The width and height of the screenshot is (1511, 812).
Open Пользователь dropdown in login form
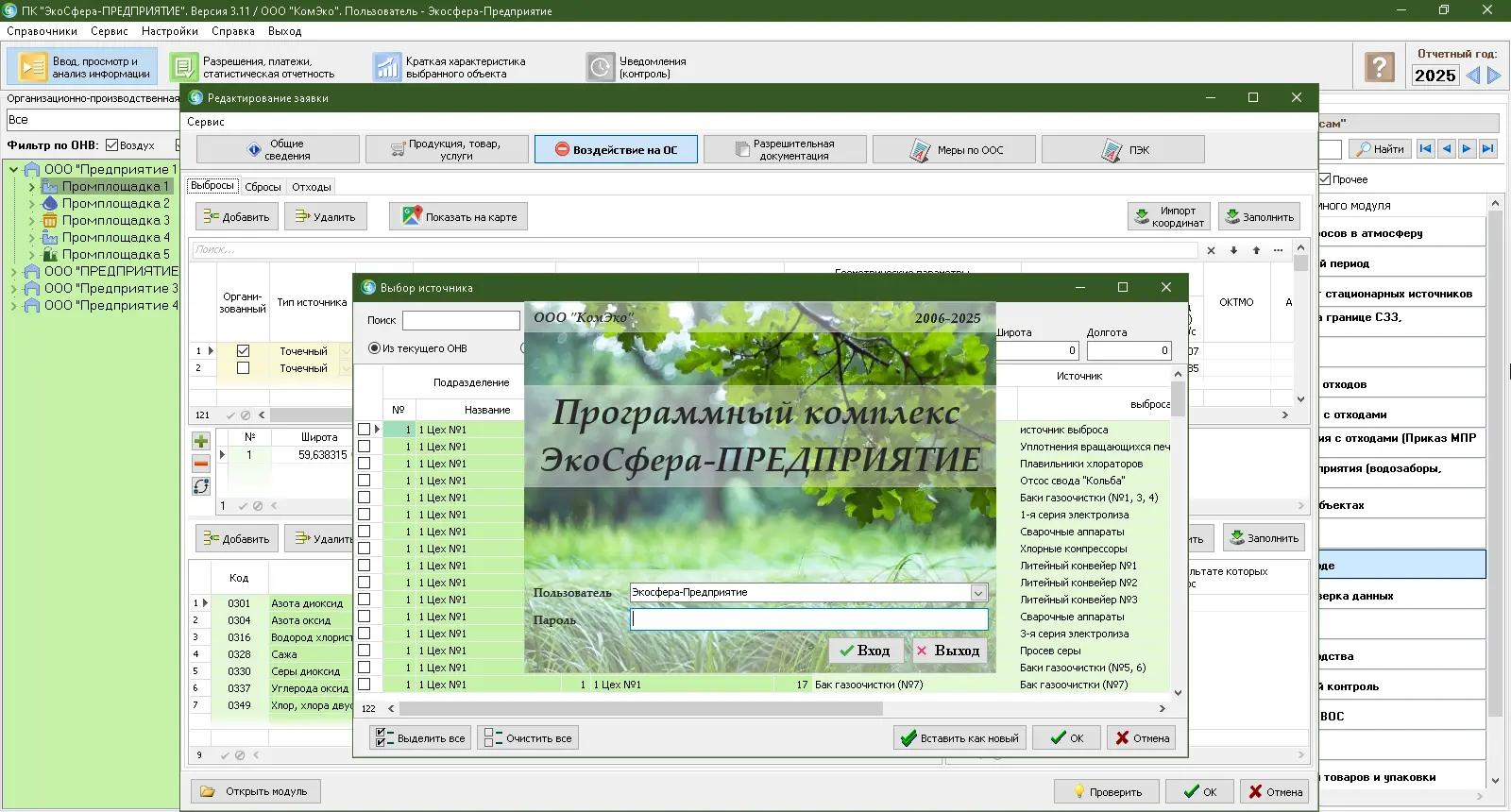978,593
